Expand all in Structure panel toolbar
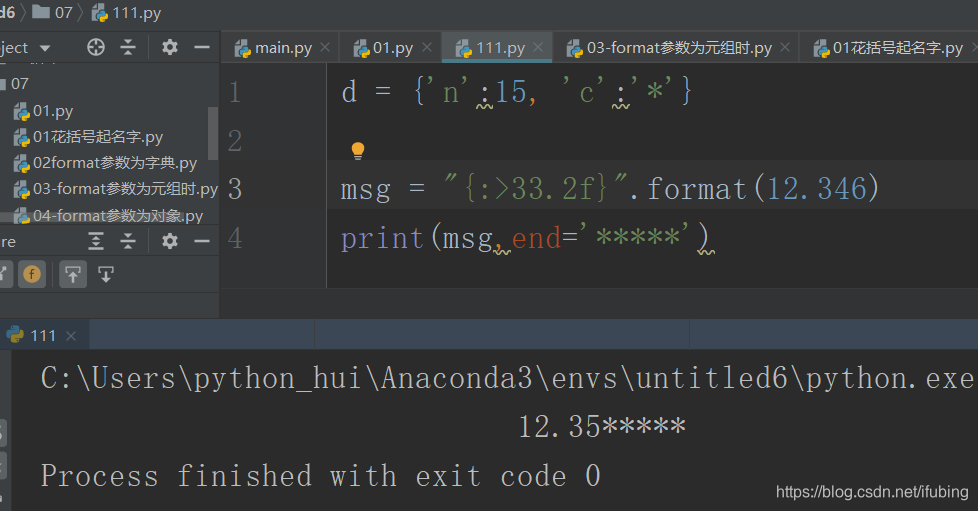The image size is (978, 511). (95, 241)
